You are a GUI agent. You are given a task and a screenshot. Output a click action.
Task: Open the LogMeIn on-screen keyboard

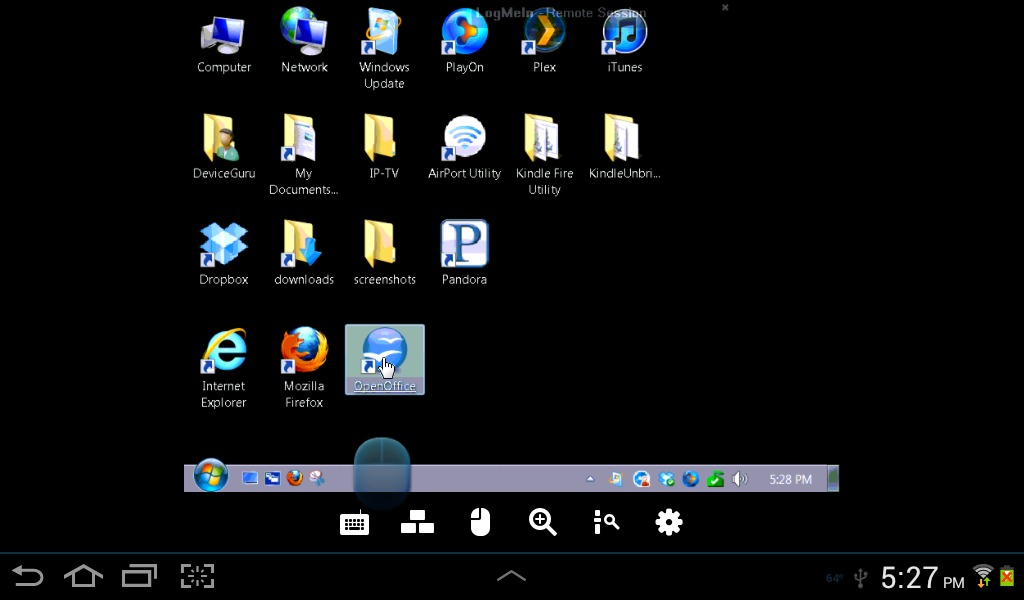pyautogui.click(x=354, y=523)
